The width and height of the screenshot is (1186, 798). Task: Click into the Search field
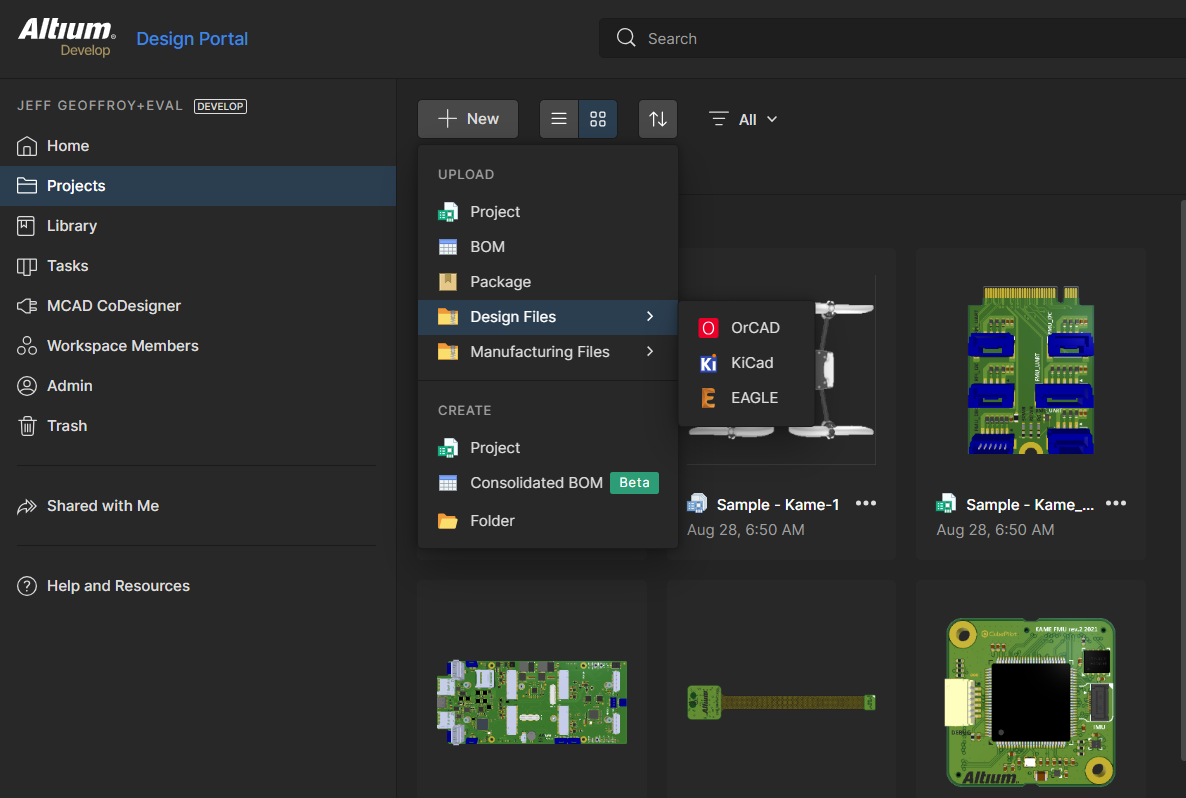[900, 39]
